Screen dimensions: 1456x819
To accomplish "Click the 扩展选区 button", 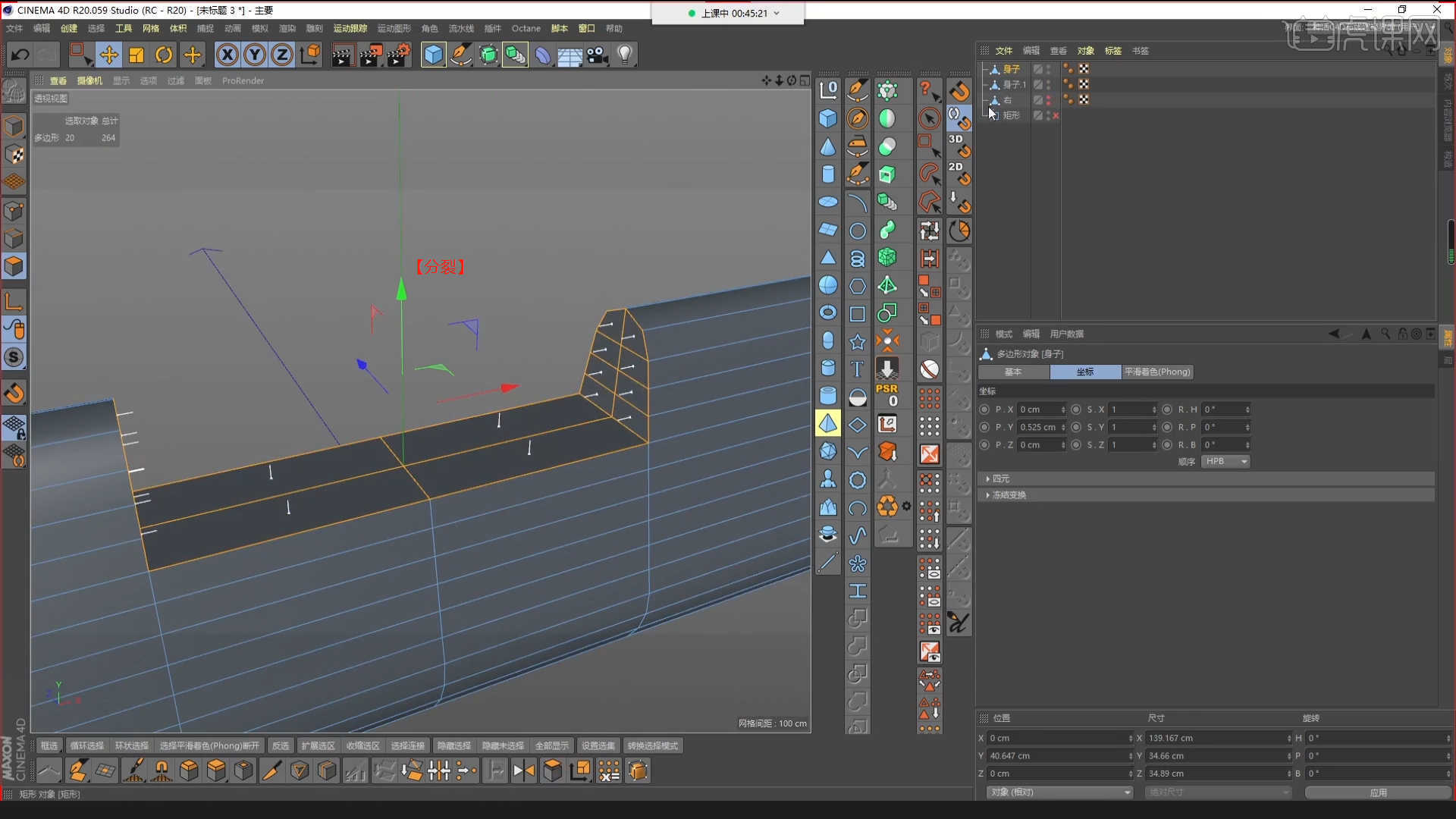I will point(318,746).
